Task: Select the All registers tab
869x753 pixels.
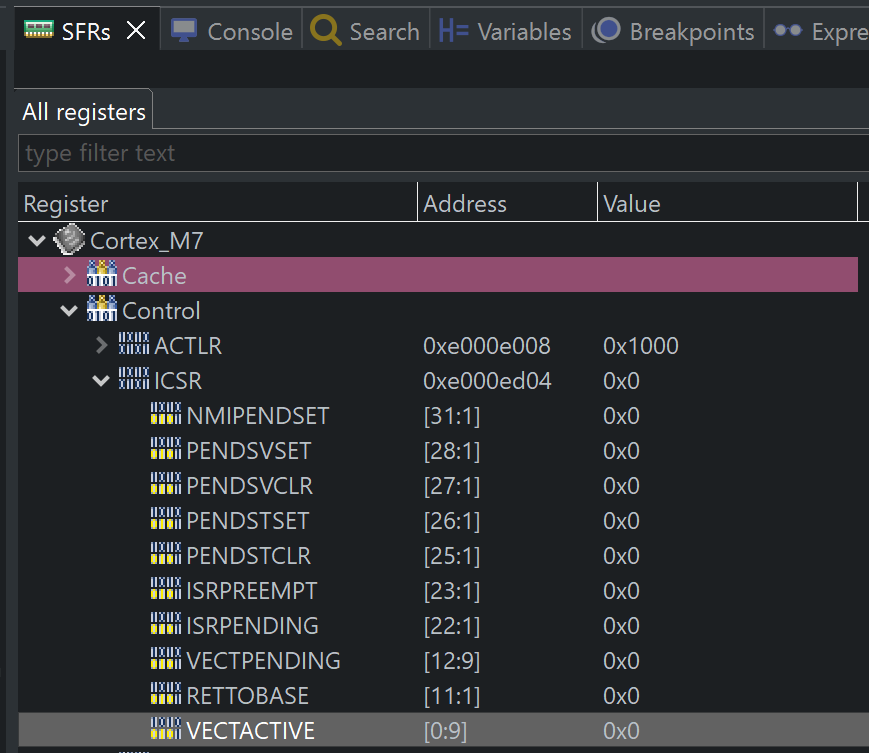Action: click(x=83, y=111)
